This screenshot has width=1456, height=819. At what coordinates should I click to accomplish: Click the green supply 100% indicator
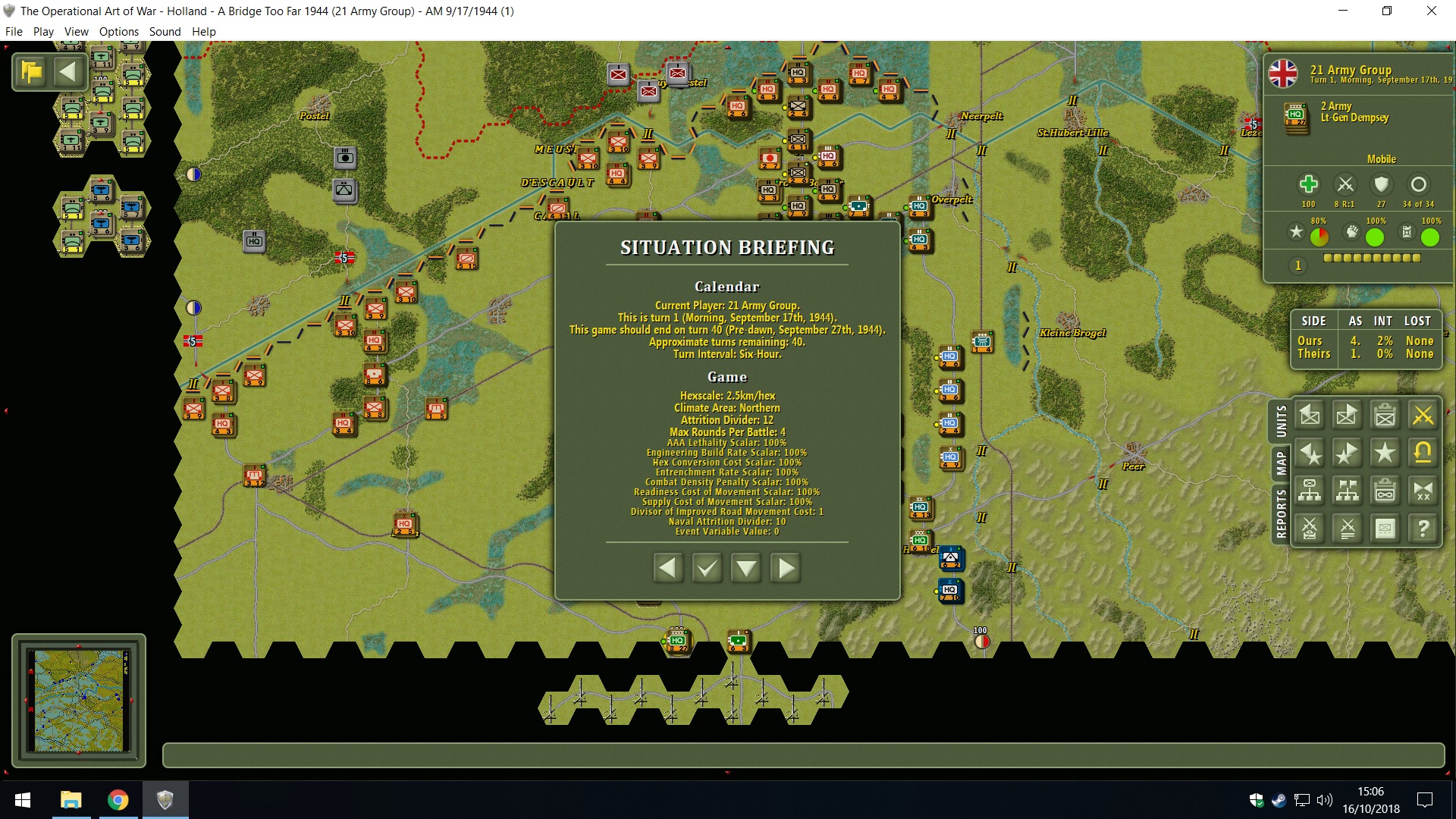click(1430, 237)
